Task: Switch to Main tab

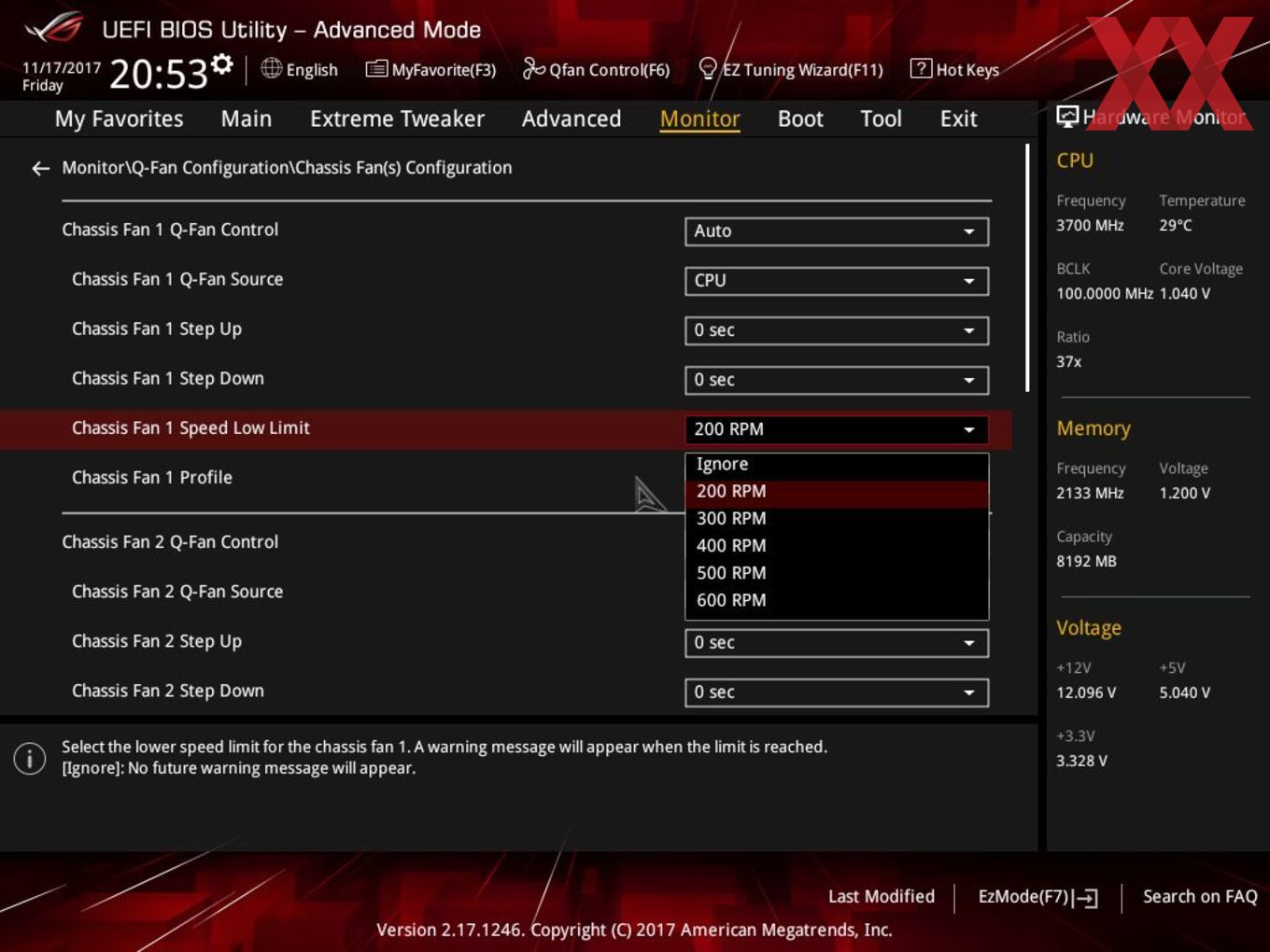Action: tap(247, 119)
